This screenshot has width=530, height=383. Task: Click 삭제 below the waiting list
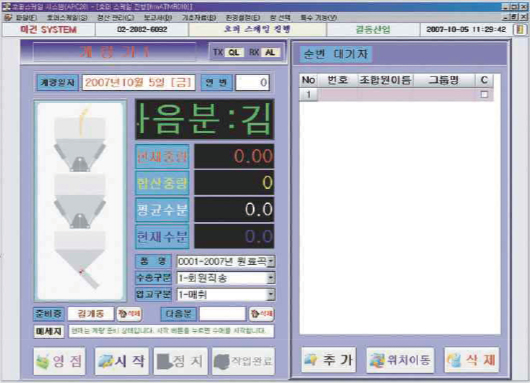472,360
